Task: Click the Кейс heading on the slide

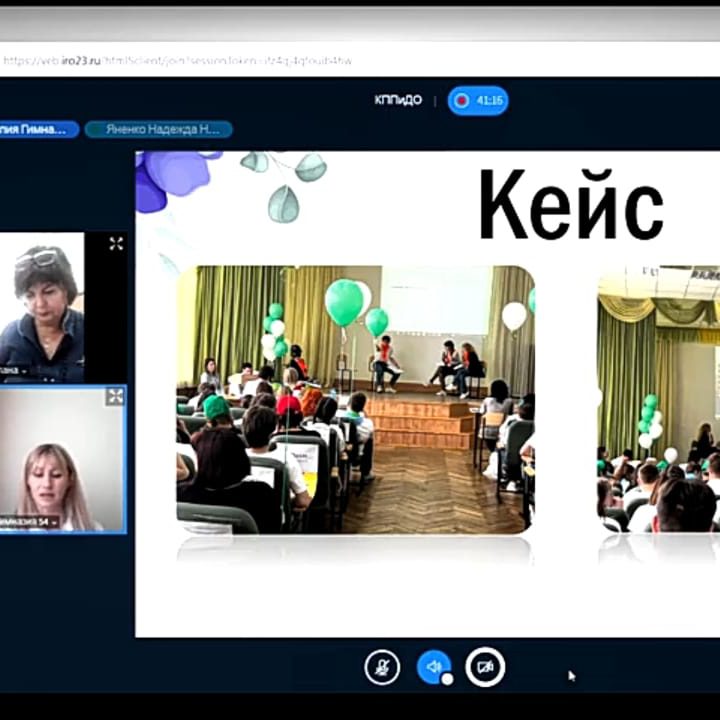Action: pyautogui.click(x=570, y=205)
